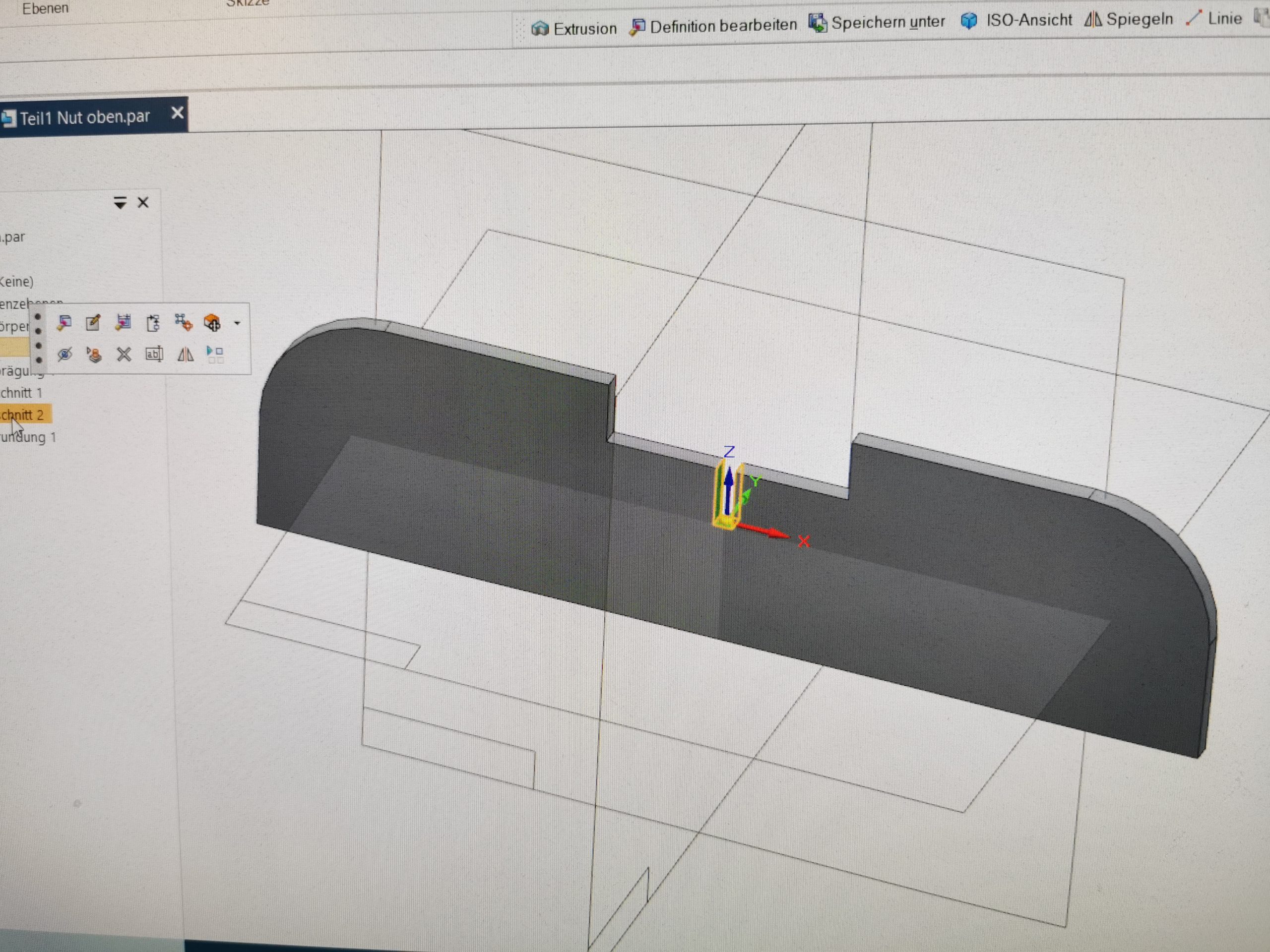
Task: Click Definition bearbeiten in top toolbar
Action: pos(714,26)
